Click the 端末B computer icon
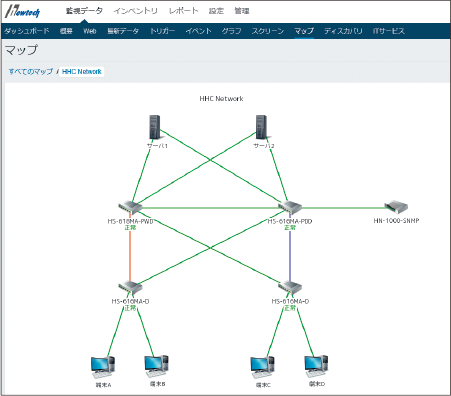This screenshot has width=451, height=396. 156,366
